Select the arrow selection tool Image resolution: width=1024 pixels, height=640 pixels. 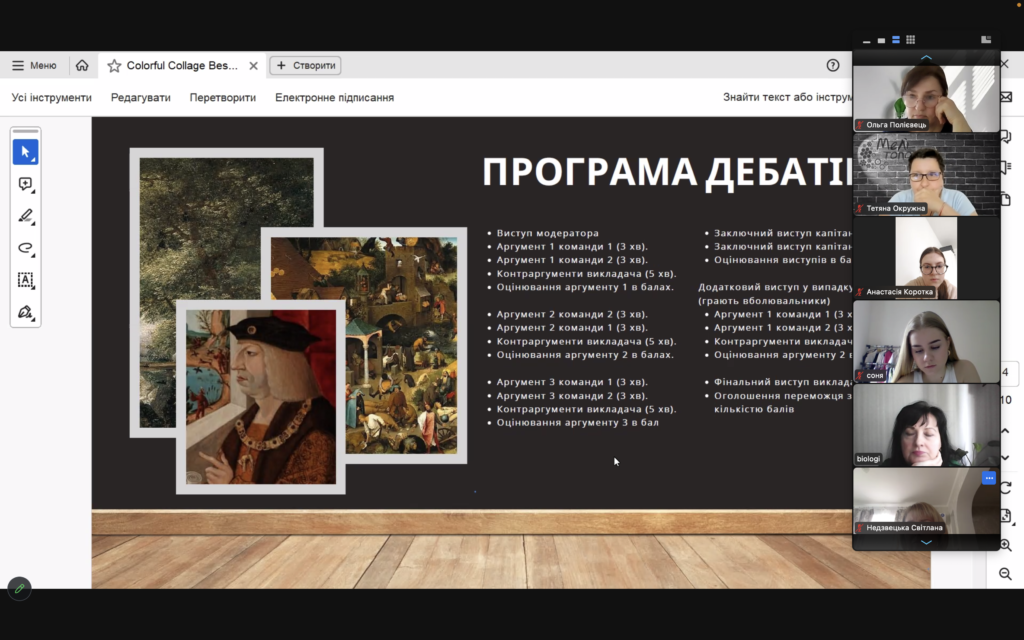[x=25, y=152]
